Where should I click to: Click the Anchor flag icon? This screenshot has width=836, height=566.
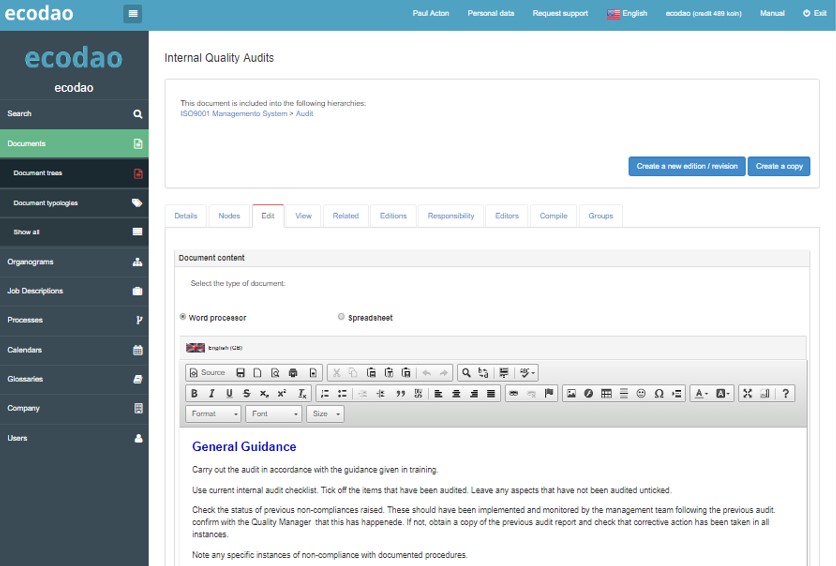pyautogui.click(x=549, y=393)
